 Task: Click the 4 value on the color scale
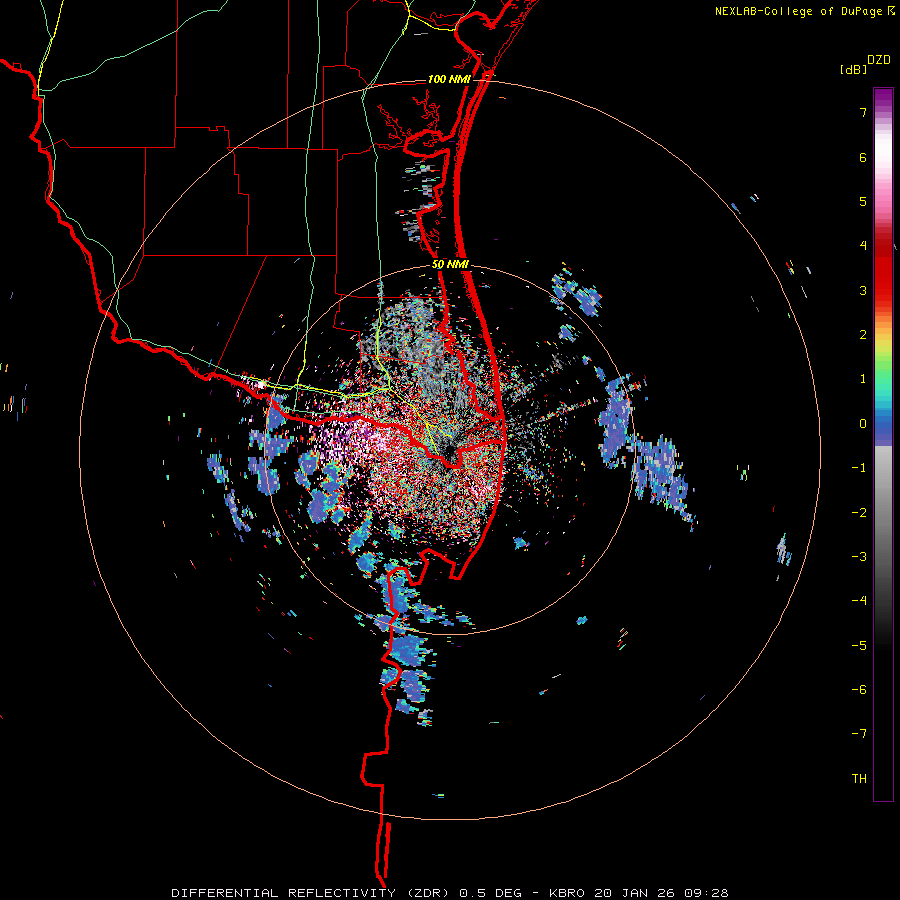click(863, 246)
